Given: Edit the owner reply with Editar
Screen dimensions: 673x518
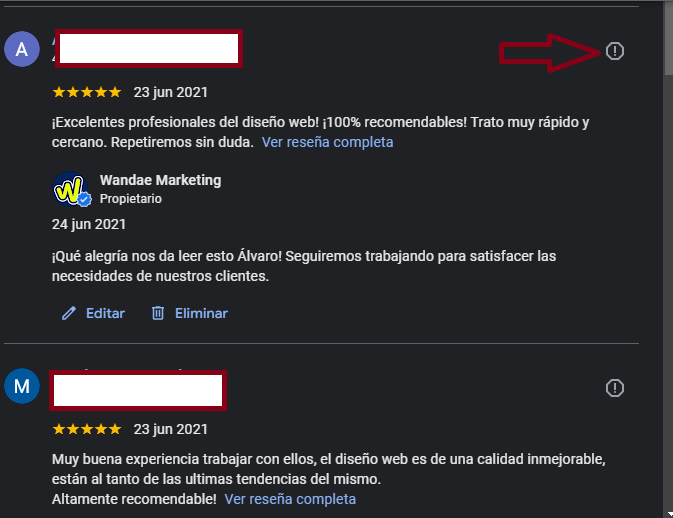Looking at the screenshot, I should (x=105, y=313).
